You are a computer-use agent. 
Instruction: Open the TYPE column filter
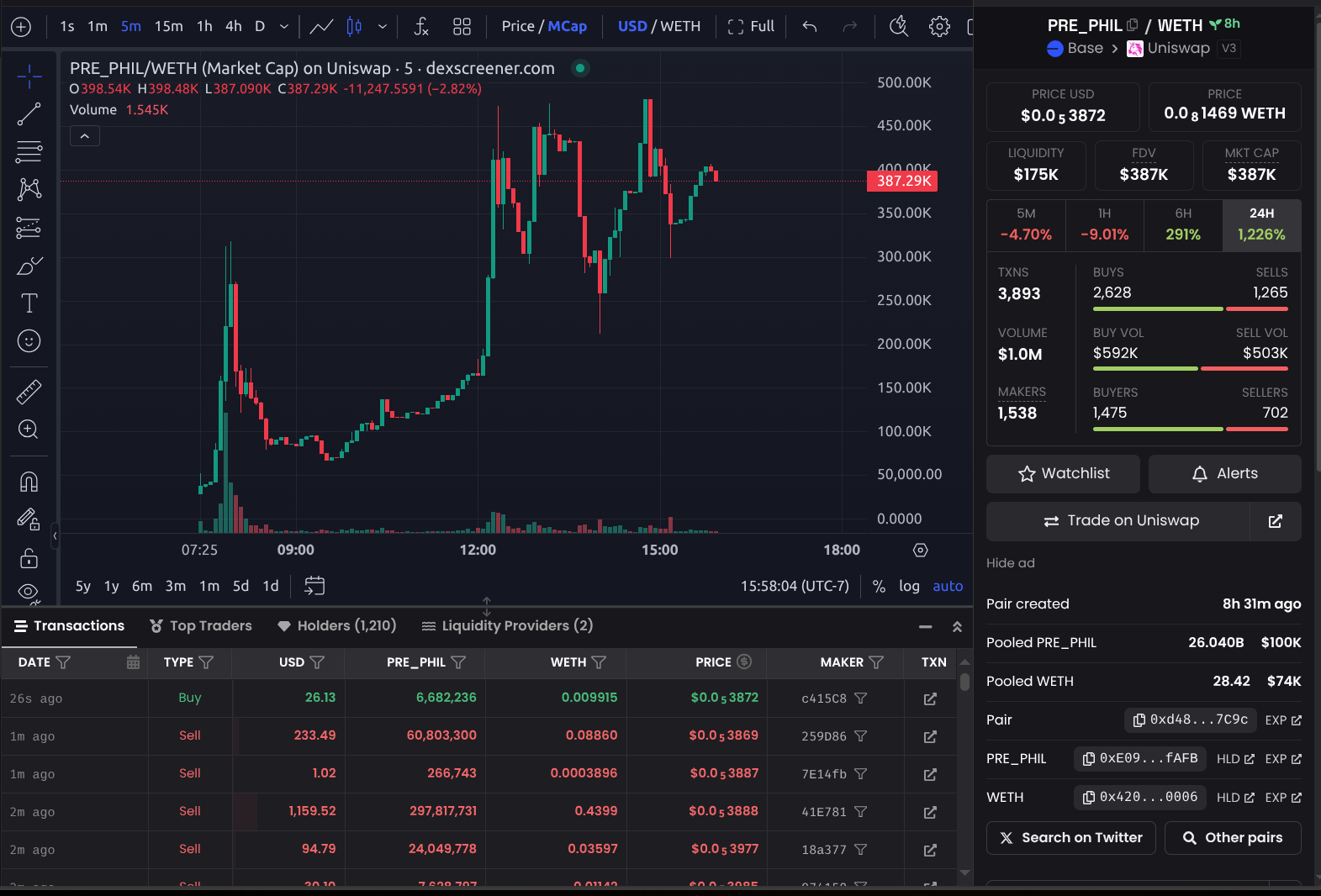pyautogui.click(x=206, y=662)
